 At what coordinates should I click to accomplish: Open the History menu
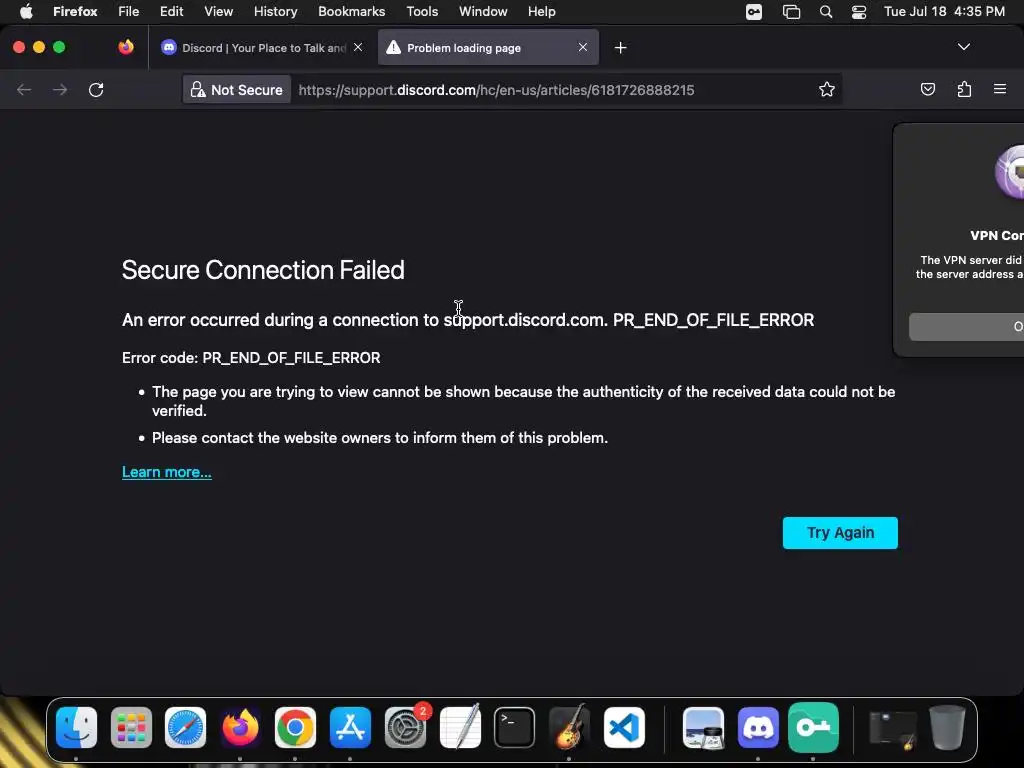pos(275,11)
